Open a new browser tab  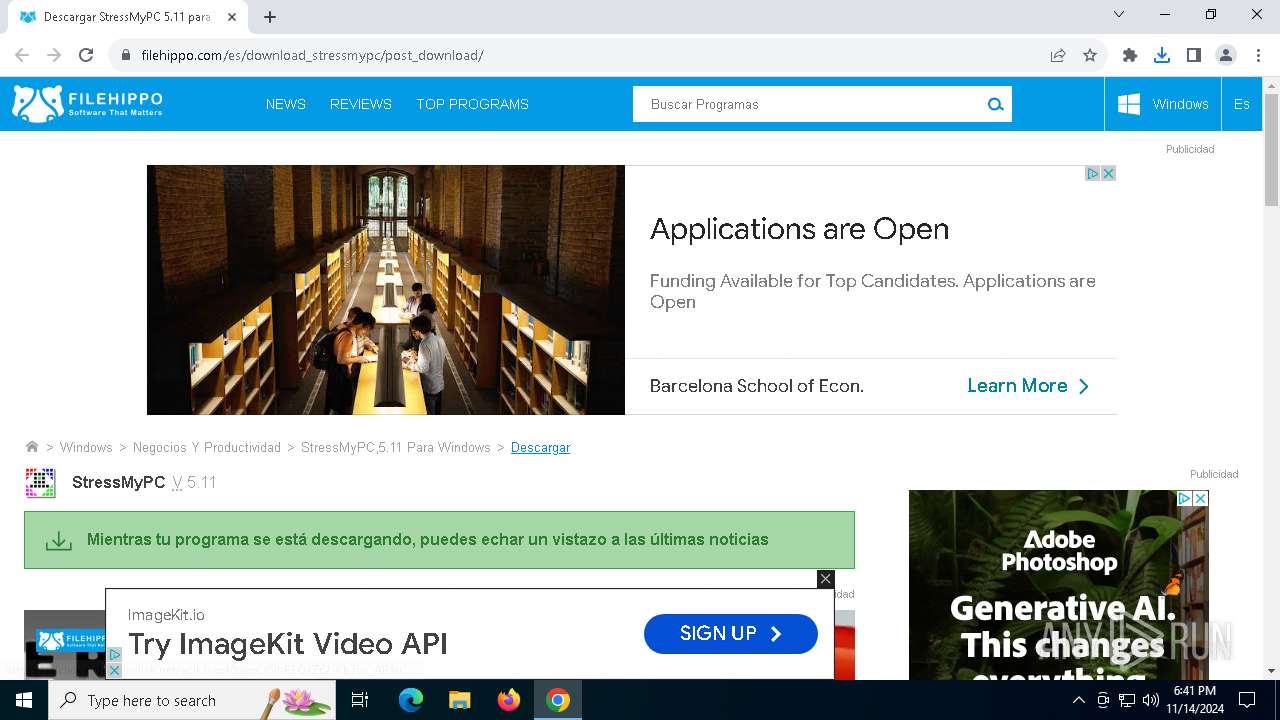pyautogui.click(x=270, y=17)
